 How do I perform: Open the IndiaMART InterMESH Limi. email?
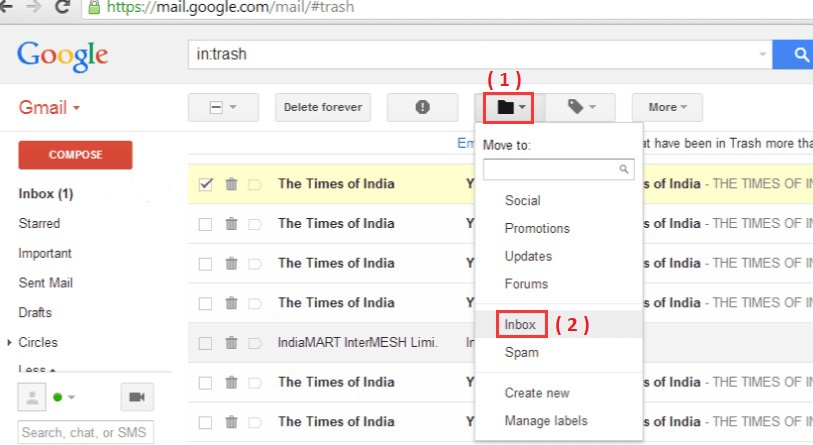pos(358,343)
